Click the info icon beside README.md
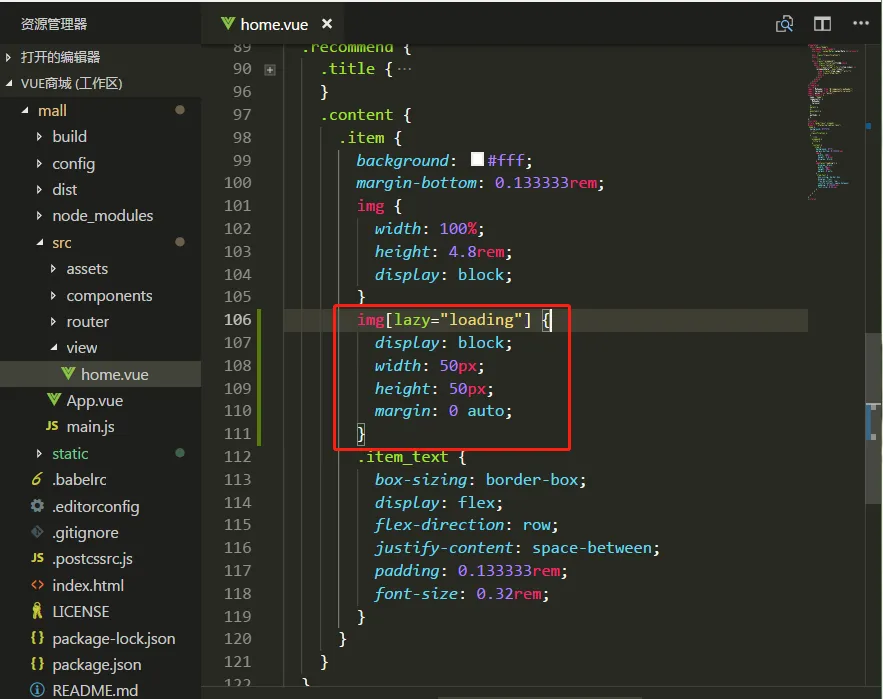Viewport: 883px width, 699px height. point(38,690)
